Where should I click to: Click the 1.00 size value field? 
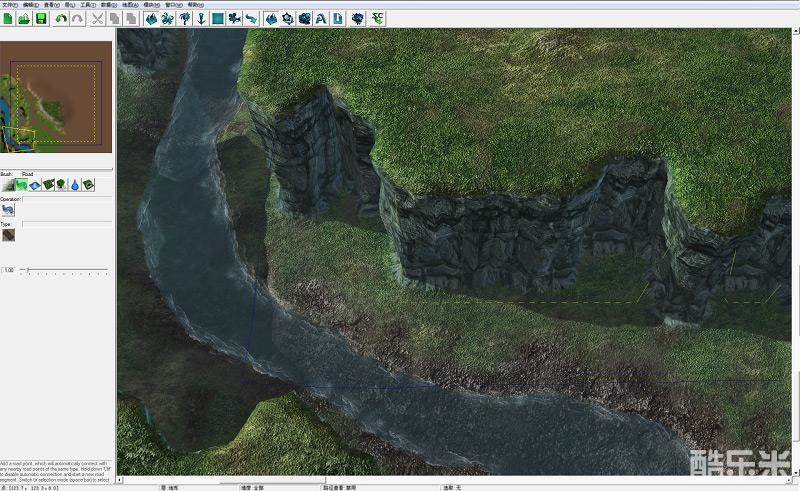9,270
